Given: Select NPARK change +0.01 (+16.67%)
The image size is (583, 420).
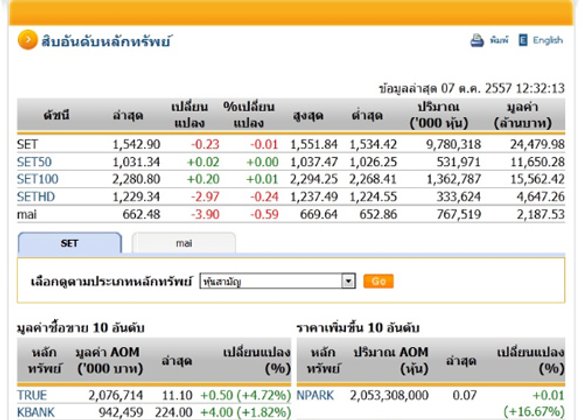Looking at the screenshot, I should (x=534, y=404).
